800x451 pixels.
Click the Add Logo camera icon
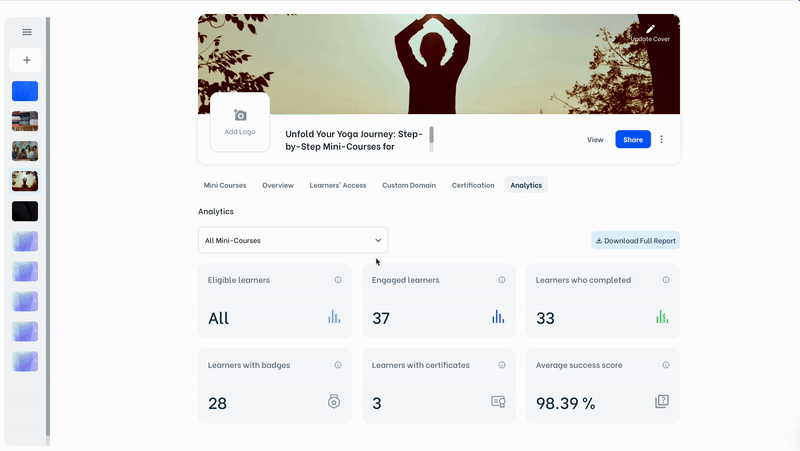[240, 116]
